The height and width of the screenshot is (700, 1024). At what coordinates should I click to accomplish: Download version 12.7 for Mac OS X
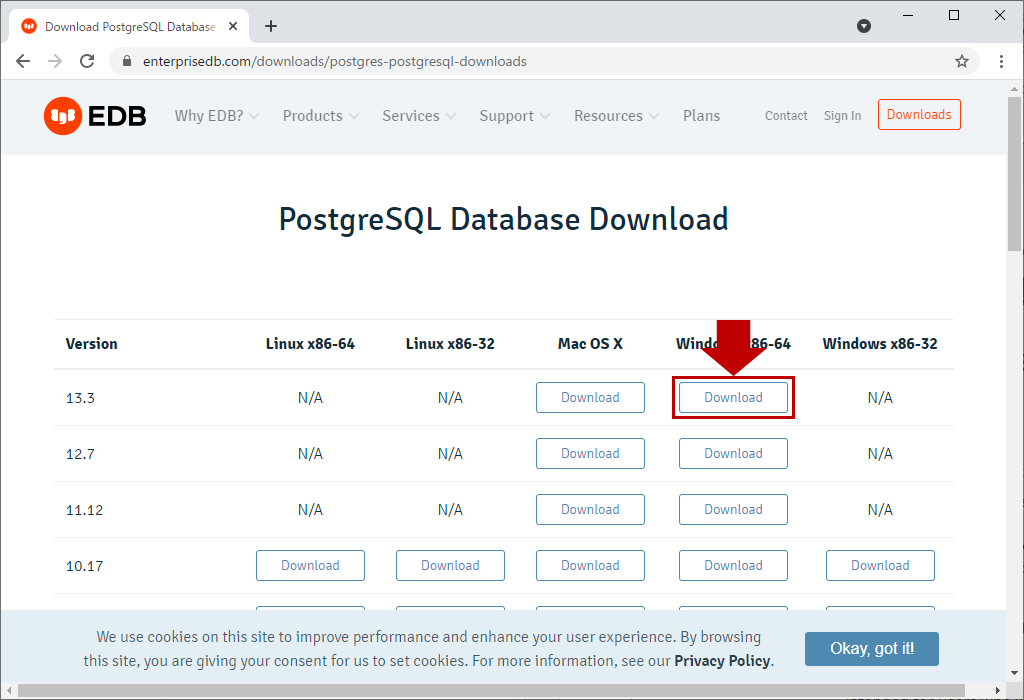tap(590, 454)
